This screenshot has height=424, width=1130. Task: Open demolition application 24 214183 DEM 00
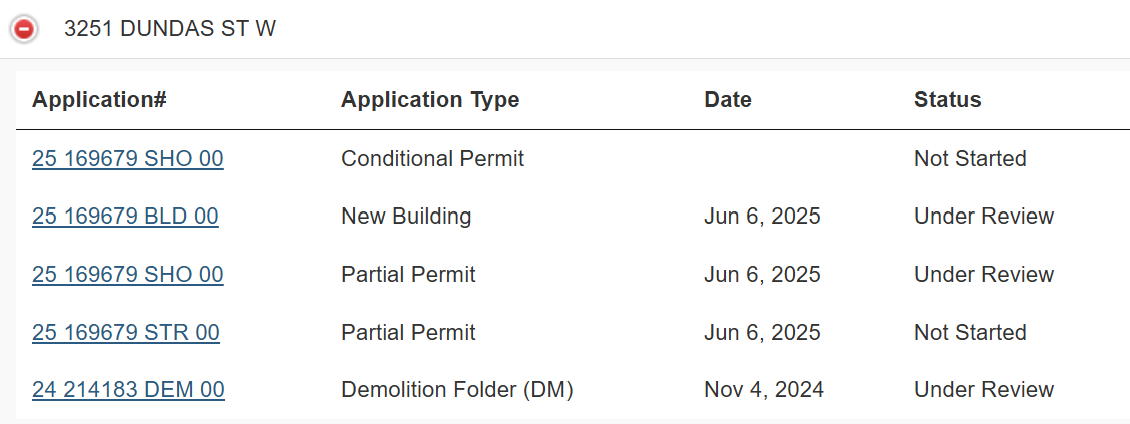[128, 390]
